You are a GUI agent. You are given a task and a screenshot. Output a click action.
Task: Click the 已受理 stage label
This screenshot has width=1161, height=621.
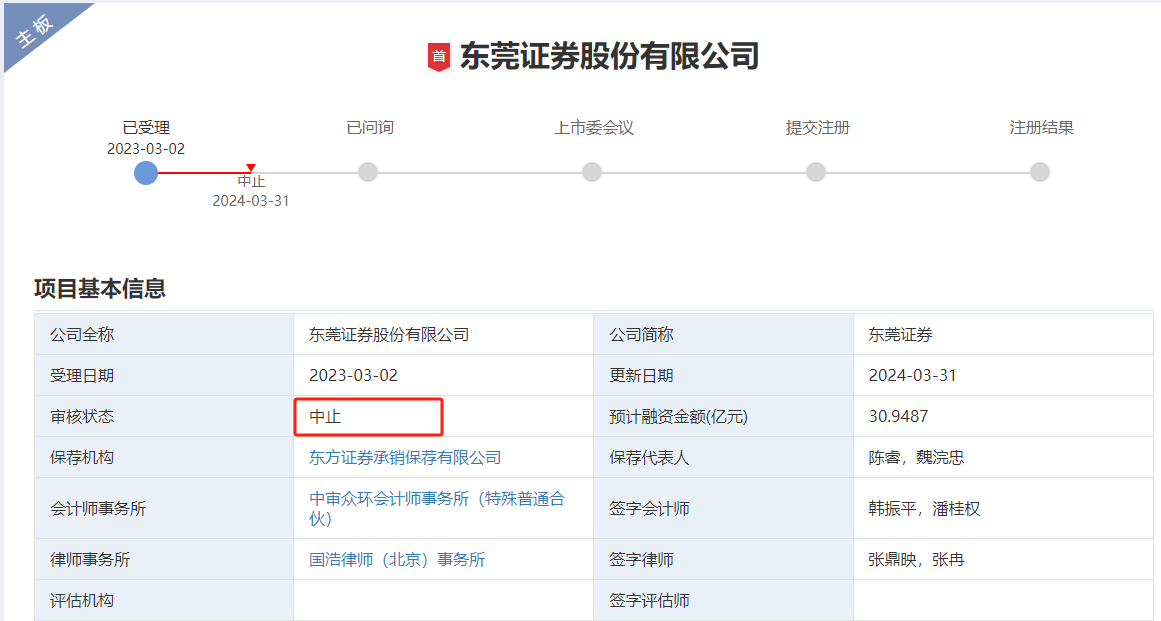(147, 127)
